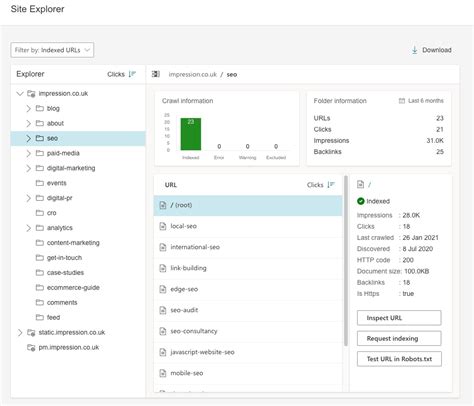Expand the paid-media folder
Image resolution: width=474 pixels, height=406 pixels.
click(29, 153)
